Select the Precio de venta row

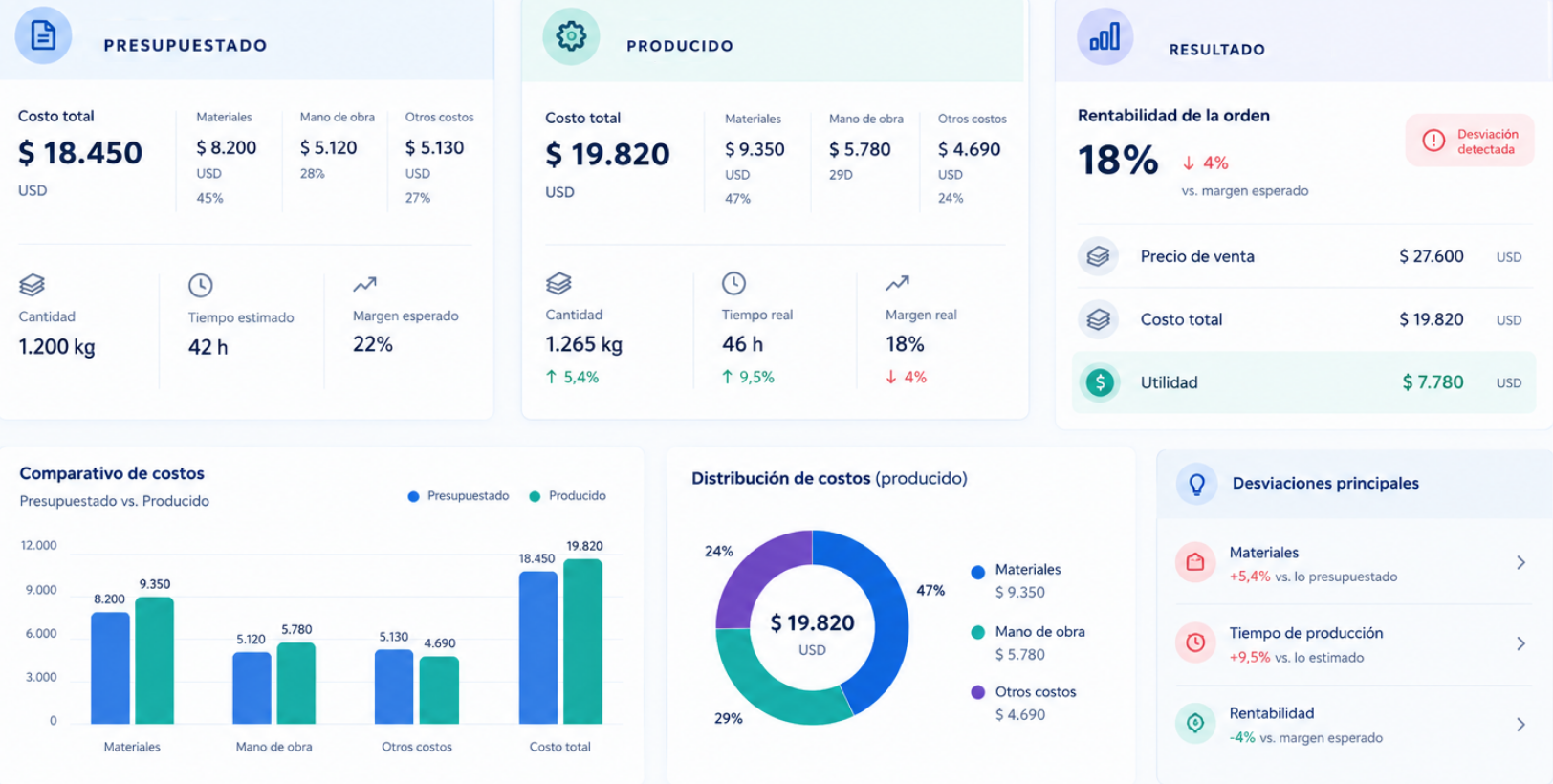(x=1304, y=256)
